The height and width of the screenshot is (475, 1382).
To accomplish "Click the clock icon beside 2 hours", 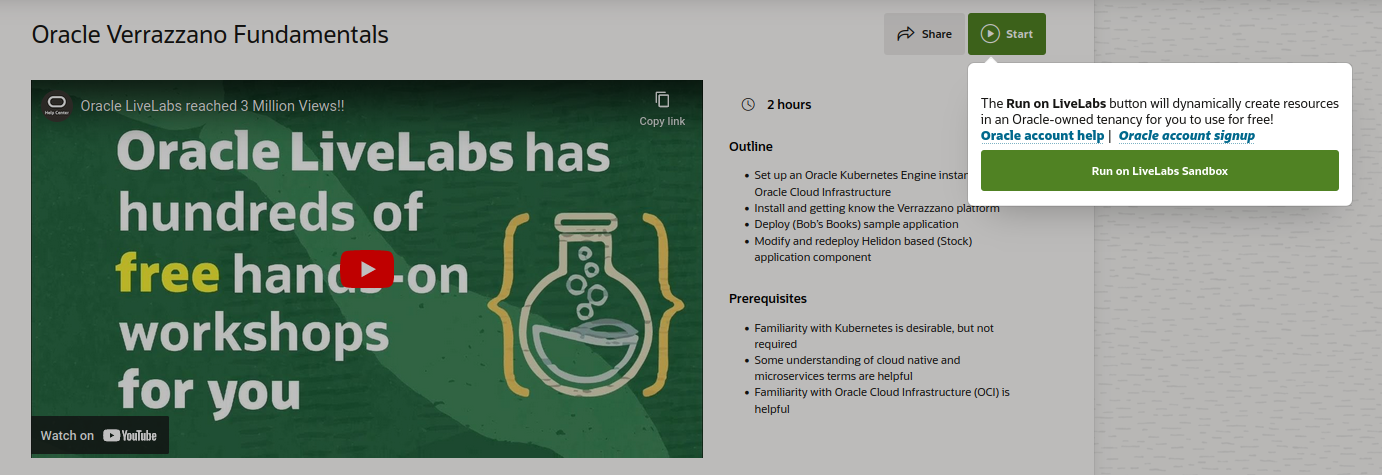I will [x=748, y=104].
